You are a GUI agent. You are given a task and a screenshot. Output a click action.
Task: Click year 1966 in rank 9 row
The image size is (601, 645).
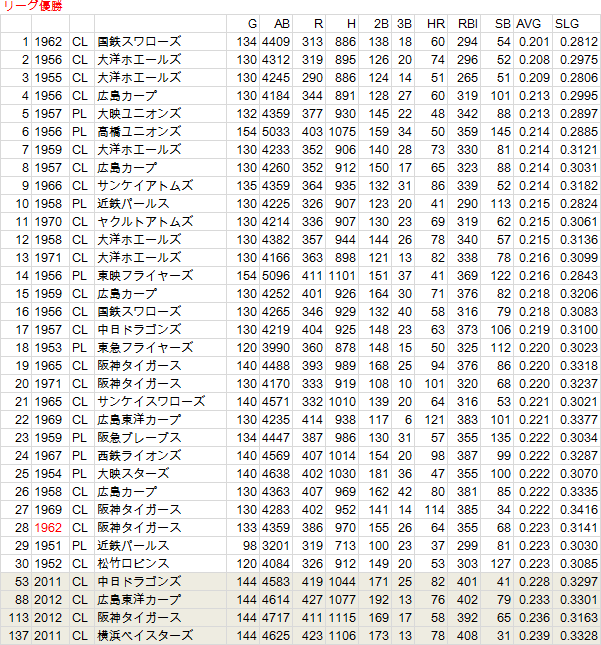[48, 186]
